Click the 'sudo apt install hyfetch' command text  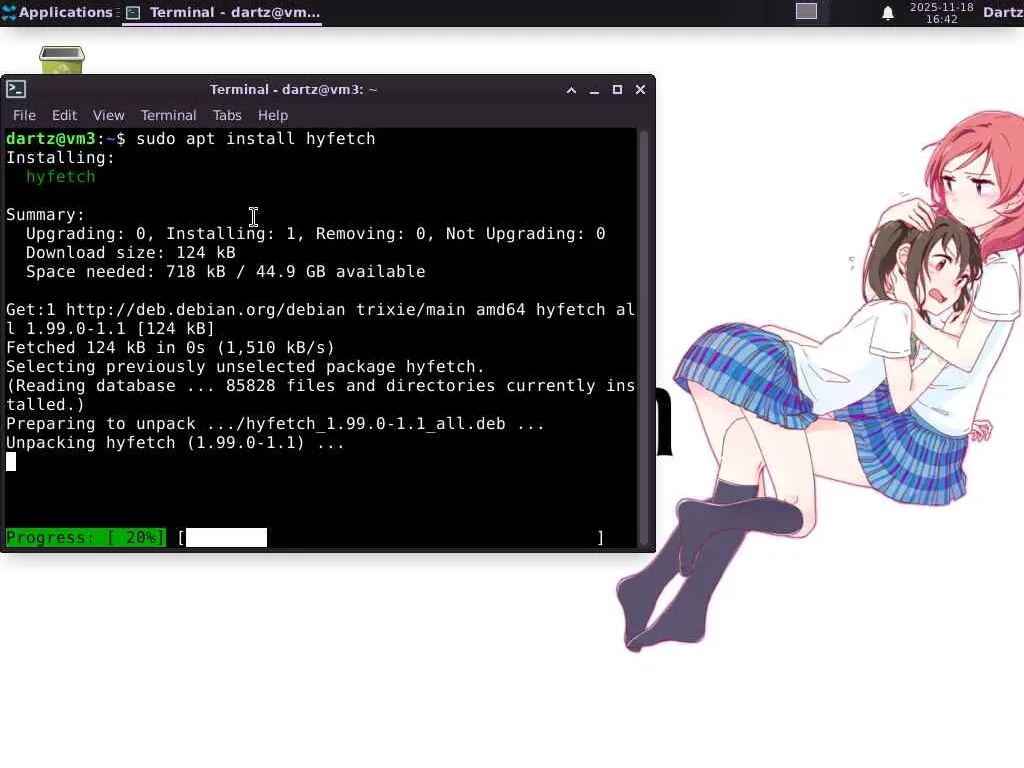256,138
